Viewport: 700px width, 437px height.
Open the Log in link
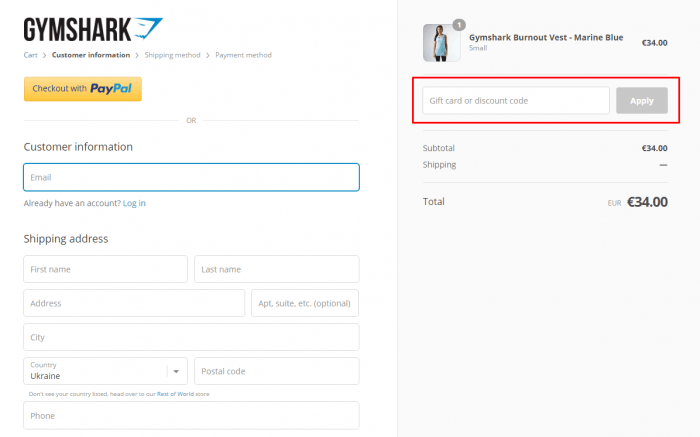[x=134, y=203]
